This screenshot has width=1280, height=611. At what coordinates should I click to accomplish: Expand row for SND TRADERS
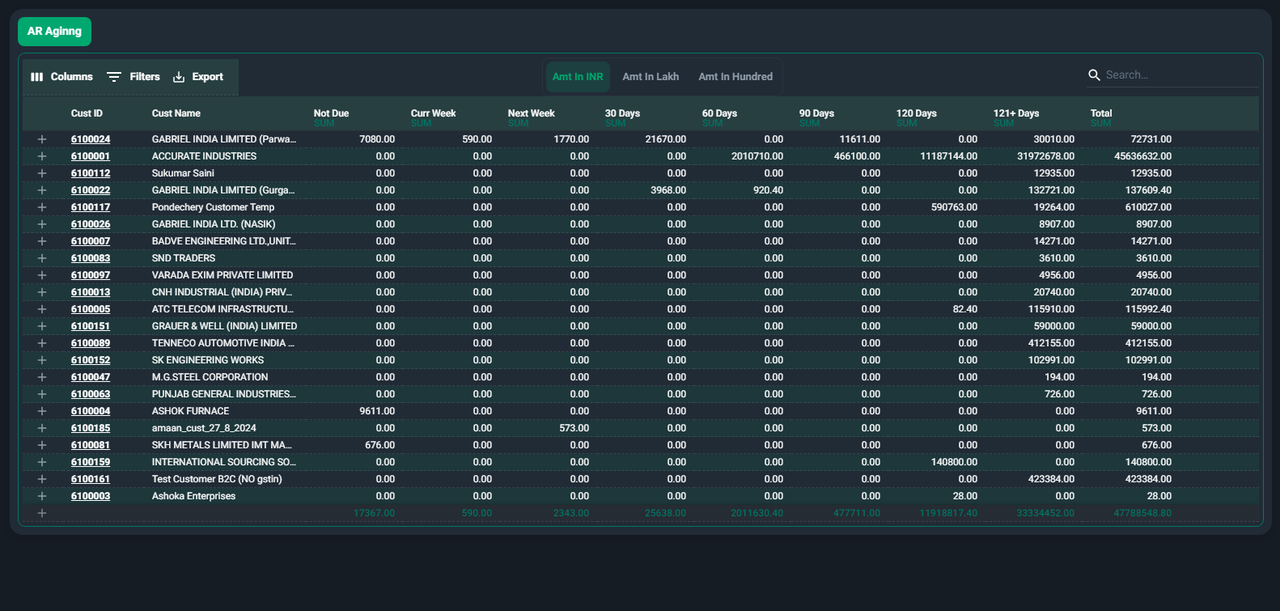click(x=42, y=258)
